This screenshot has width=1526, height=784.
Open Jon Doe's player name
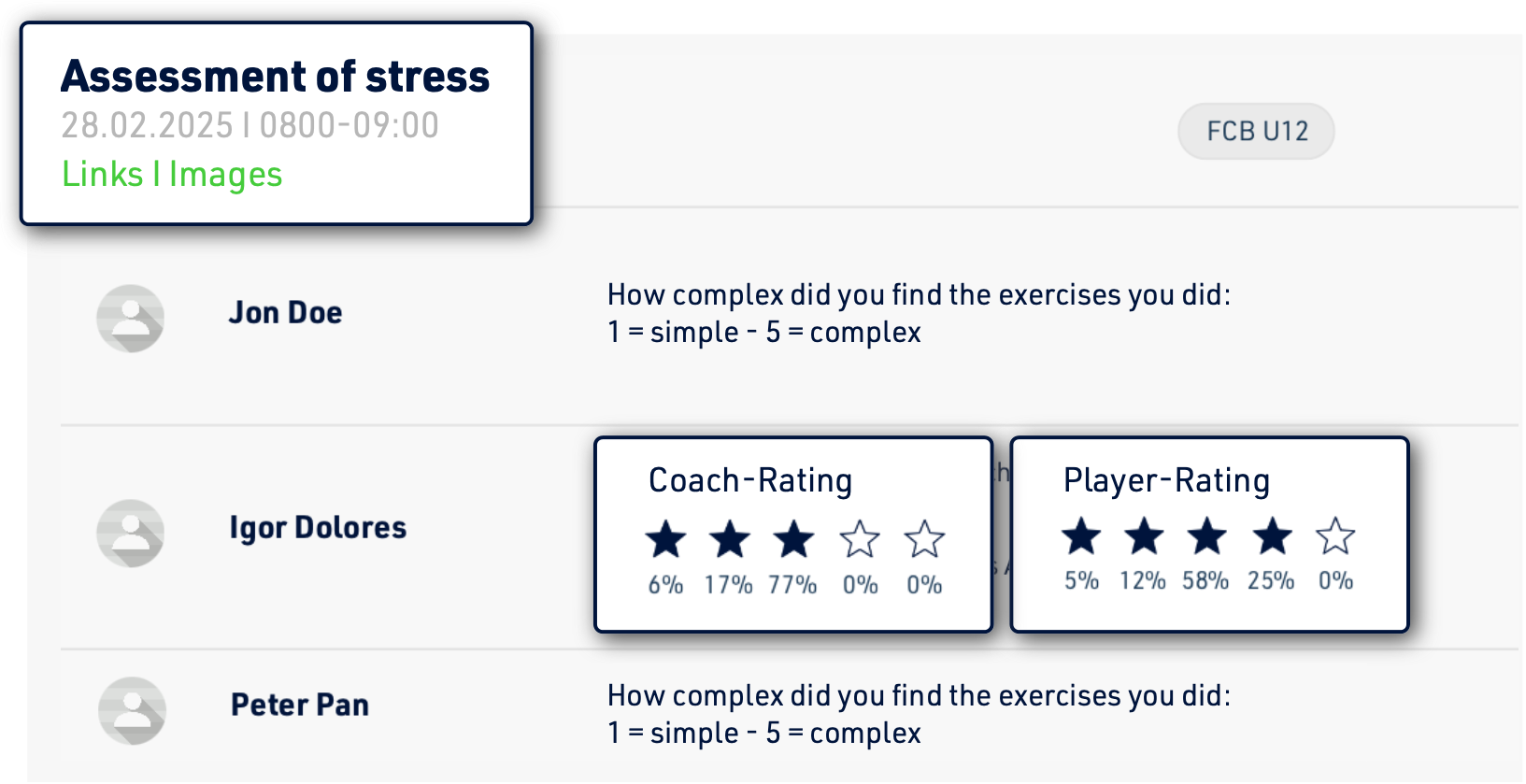click(285, 312)
